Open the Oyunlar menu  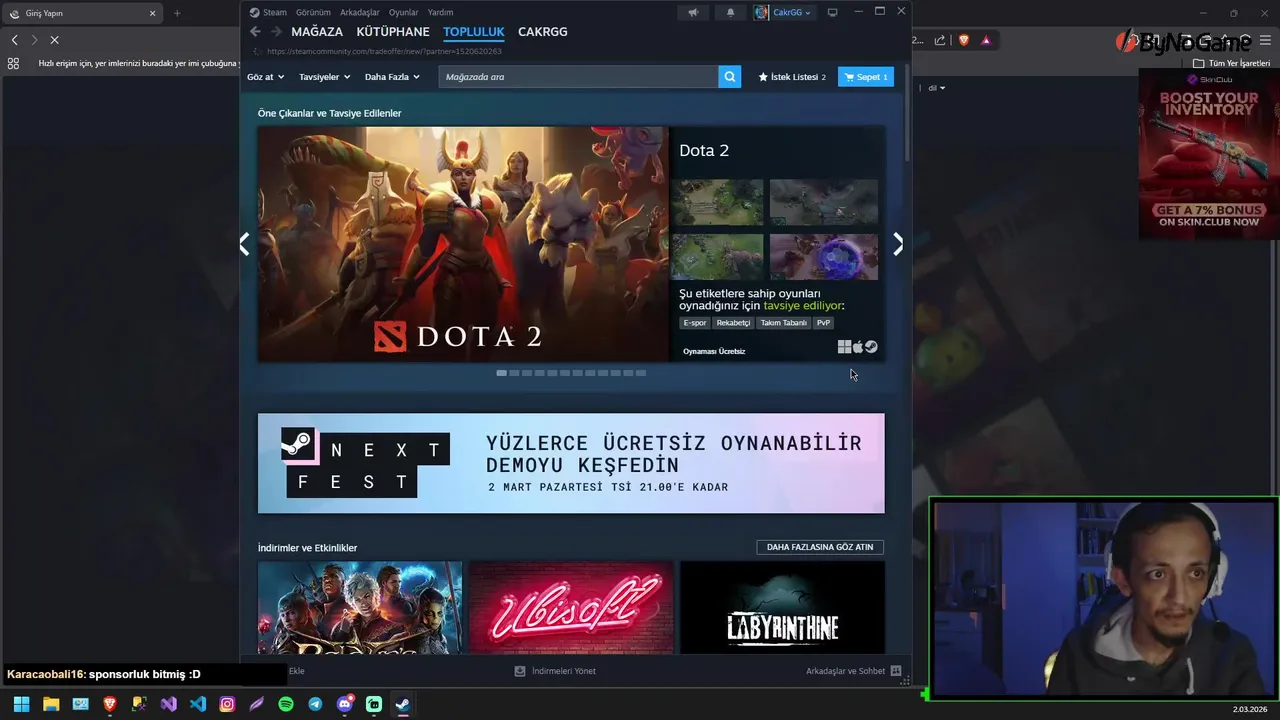[403, 12]
